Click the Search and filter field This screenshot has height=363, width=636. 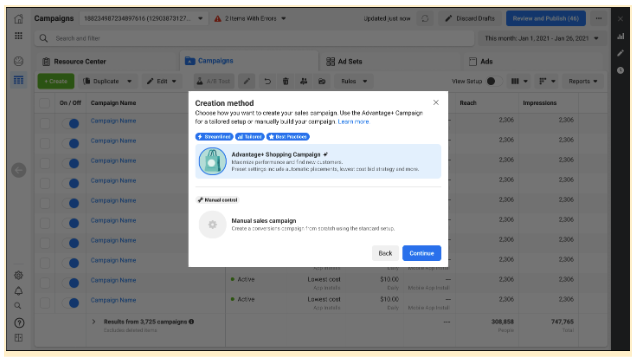[255, 39]
